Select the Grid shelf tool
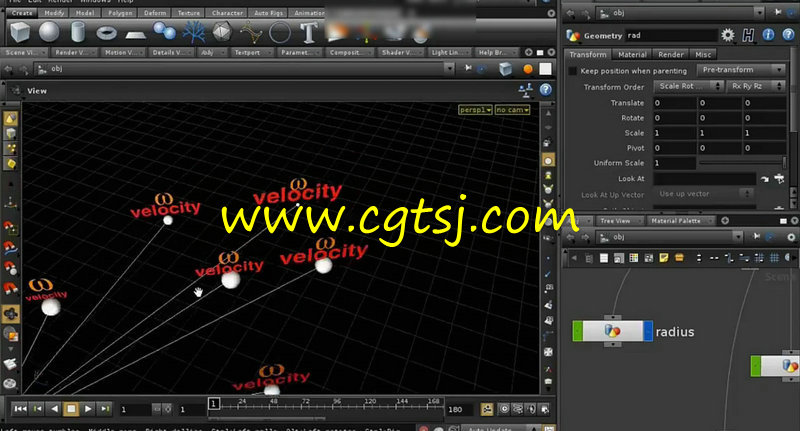Viewport: 800px width, 431px height. click(136, 35)
